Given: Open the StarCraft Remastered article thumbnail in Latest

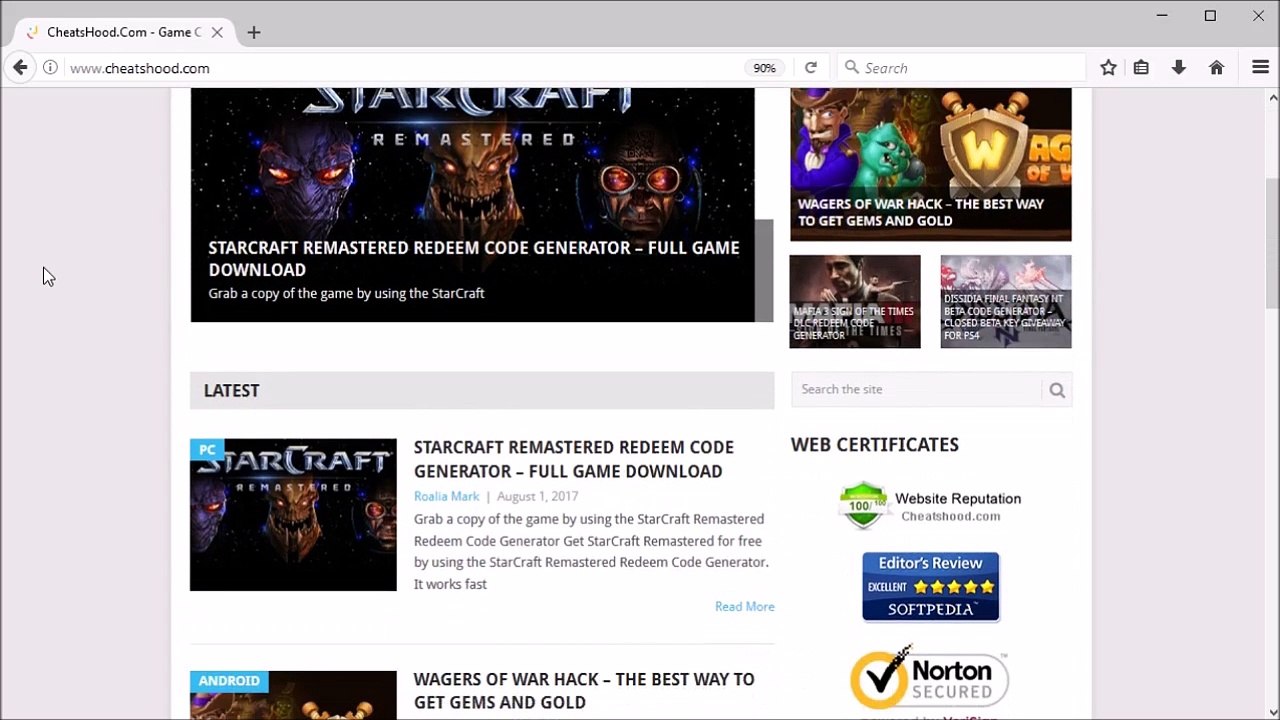Looking at the screenshot, I should tap(293, 515).
